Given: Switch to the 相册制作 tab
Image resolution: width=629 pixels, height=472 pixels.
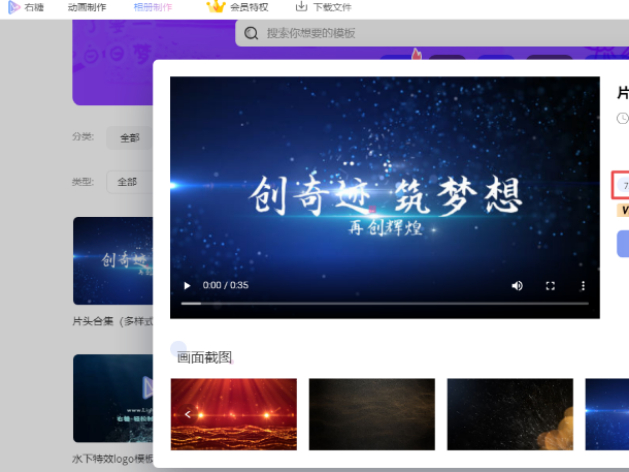Looking at the screenshot, I should (x=153, y=7).
